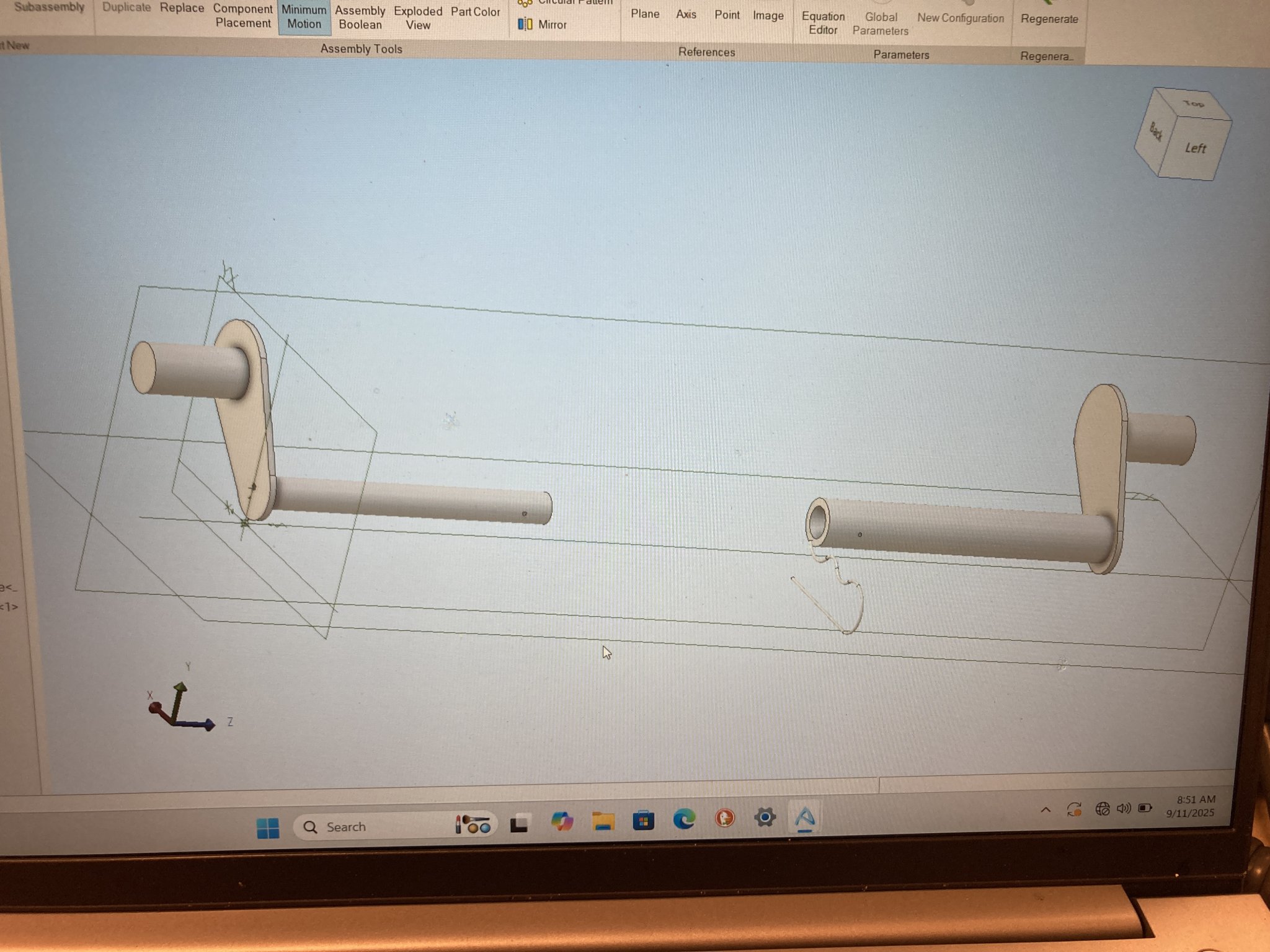Open the DuckDuckGo browser icon
The width and height of the screenshot is (1270, 952).
[x=724, y=819]
